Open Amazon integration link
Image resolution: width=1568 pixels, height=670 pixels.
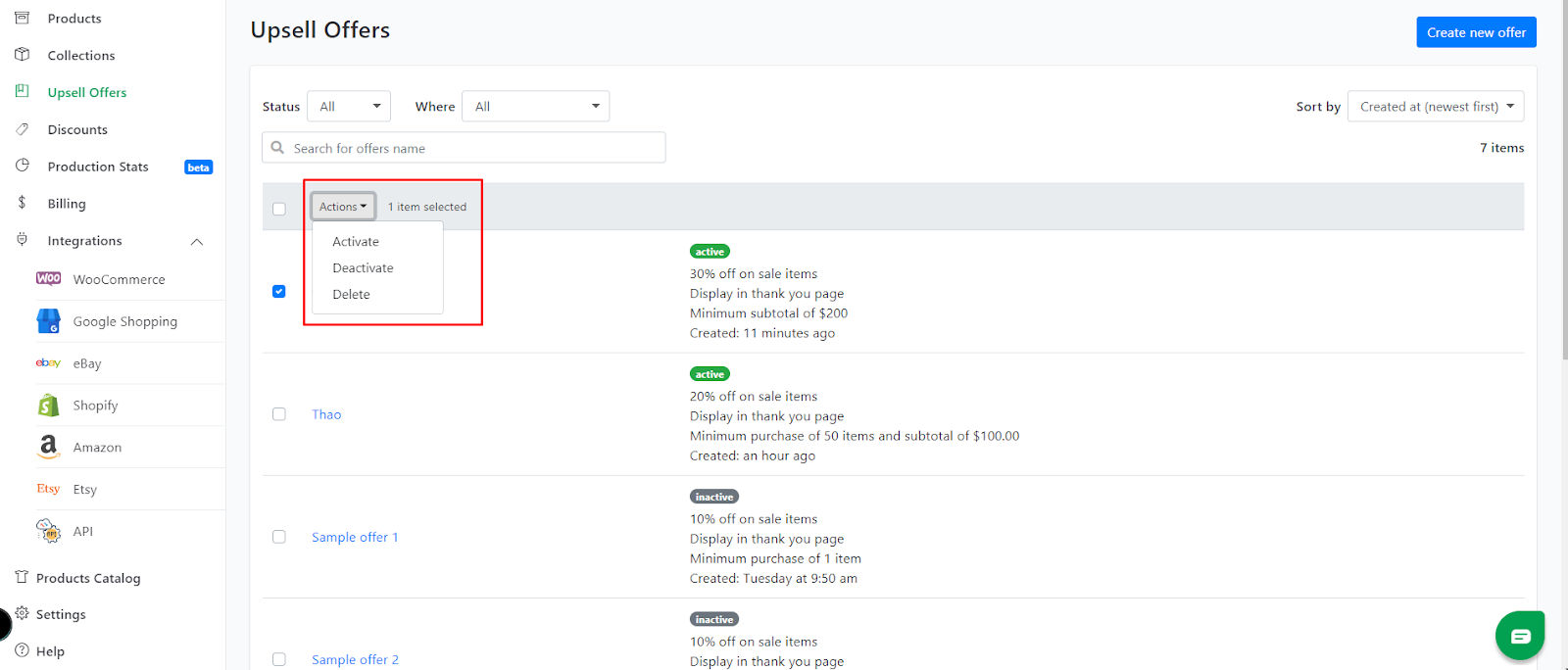click(x=97, y=447)
